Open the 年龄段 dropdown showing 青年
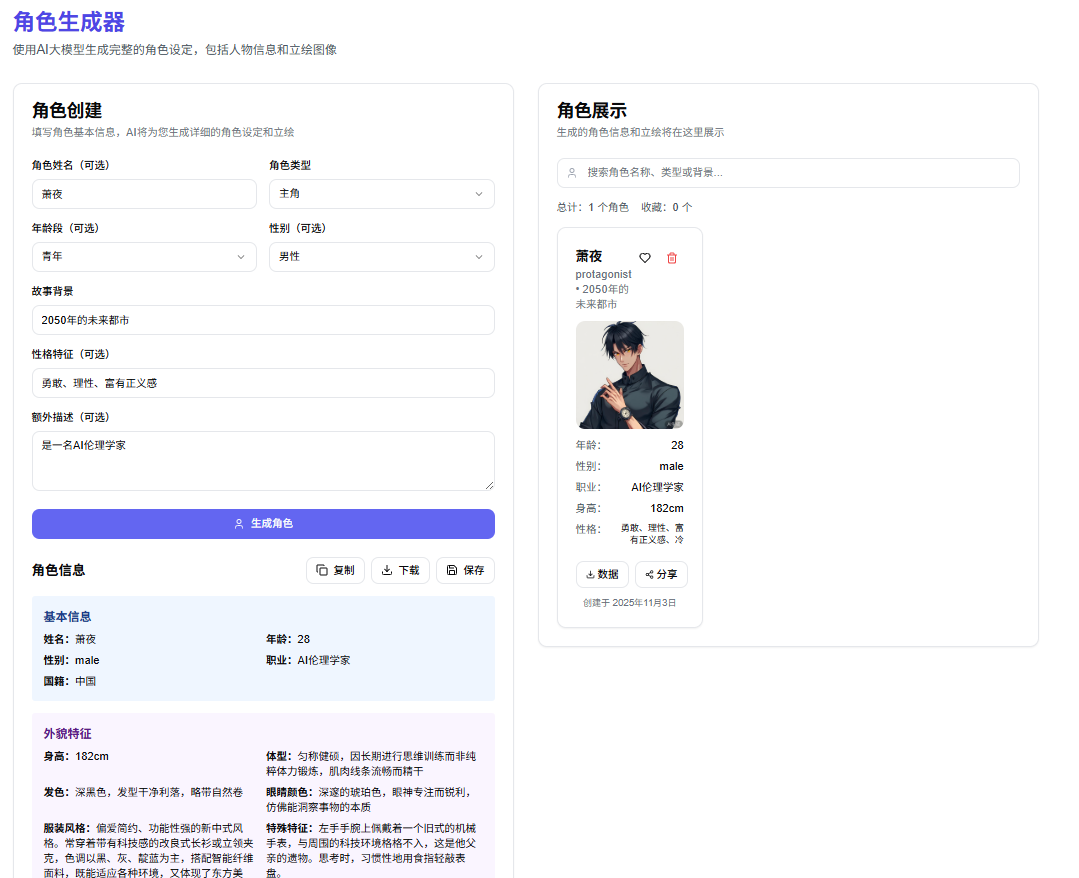 pos(144,257)
